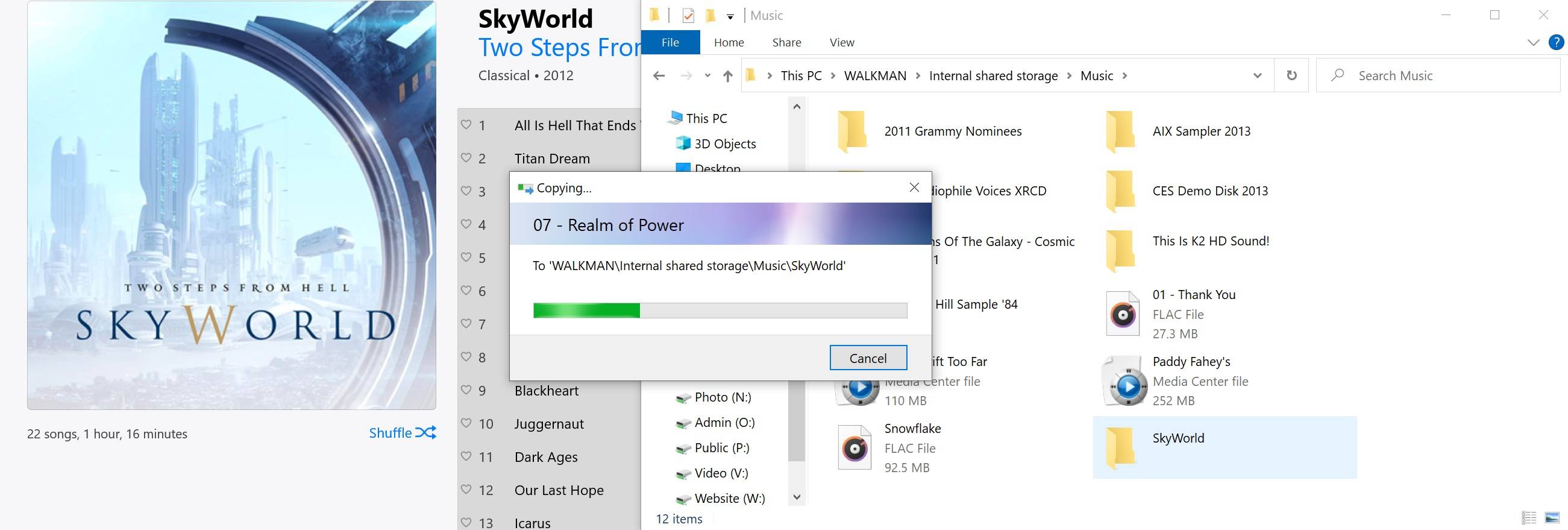
Task: Select Audiophile Voices XRCD folder name
Action: tap(989, 191)
